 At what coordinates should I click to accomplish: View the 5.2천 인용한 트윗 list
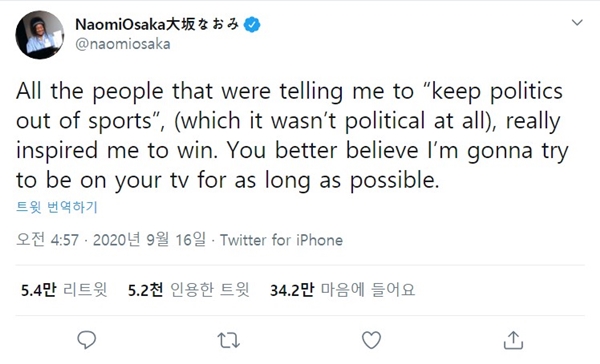coord(189,290)
